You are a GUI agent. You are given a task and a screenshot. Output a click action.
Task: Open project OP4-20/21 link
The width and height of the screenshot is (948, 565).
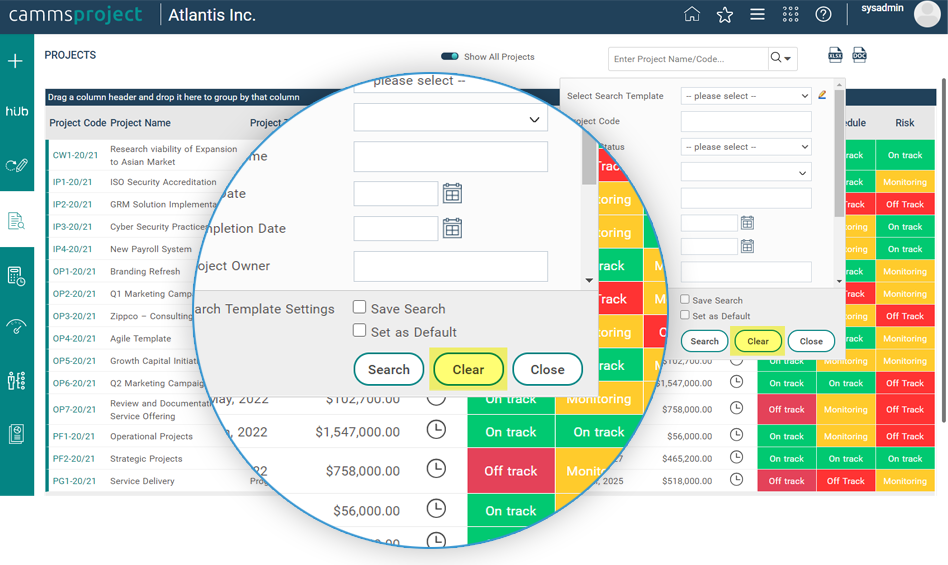tap(74, 338)
